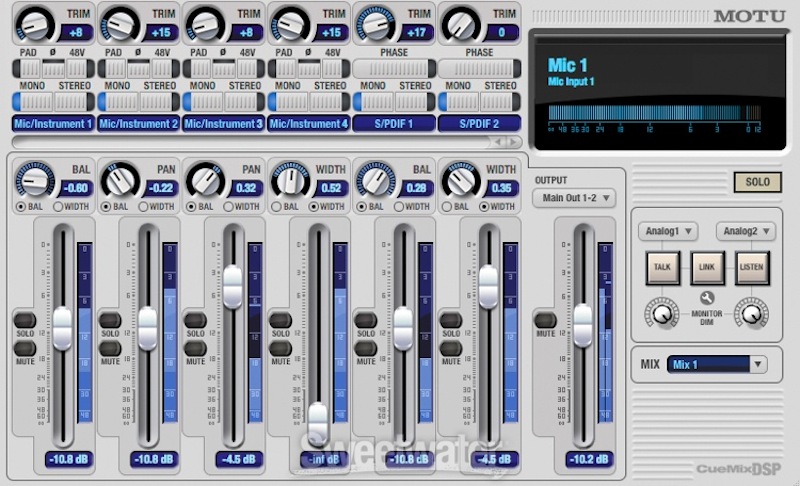This screenshot has height=486, width=800.
Task: Click the Mic/Instrument 1 trim knob
Action: (35, 24)
